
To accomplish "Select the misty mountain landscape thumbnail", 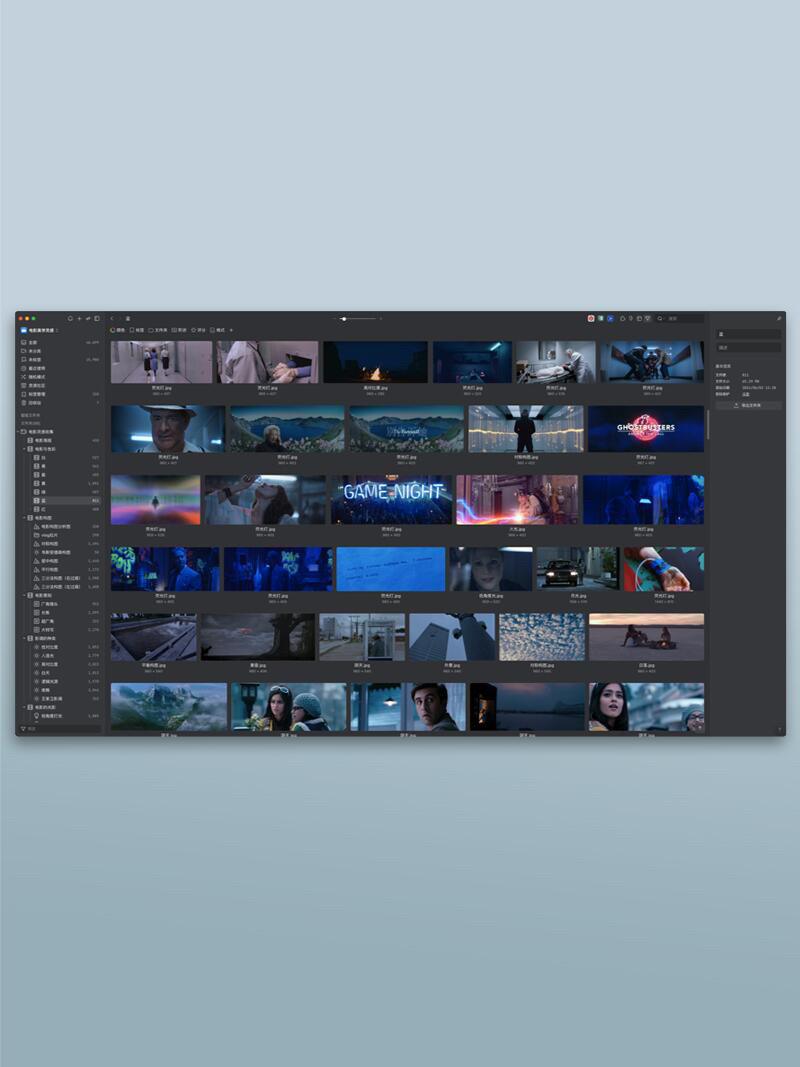I will tap(169, 707).
